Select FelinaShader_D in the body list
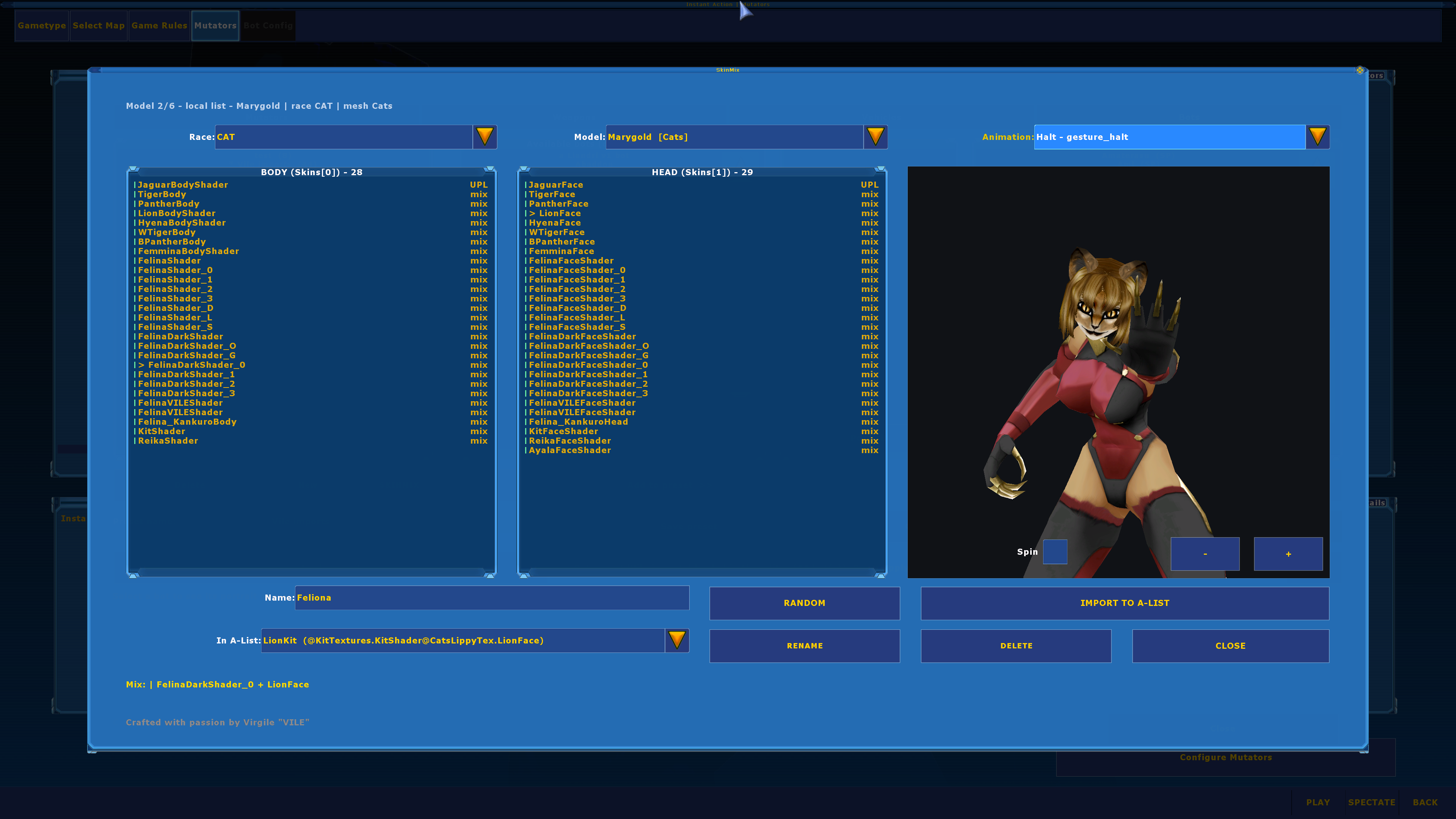The width and height of the screenshot is (1456, 819). pyautogui.click(x=311, y=308)
